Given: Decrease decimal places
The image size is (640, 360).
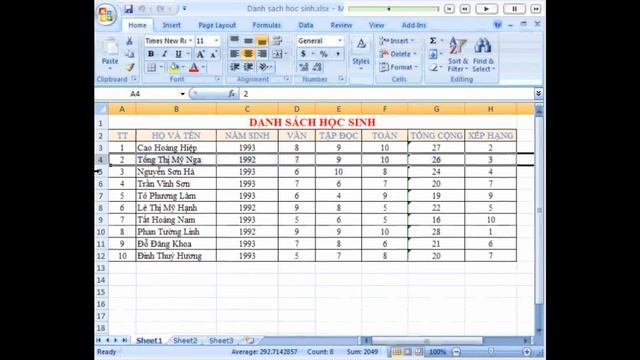Looking at the screenshot, I should [x=317, y=67].
